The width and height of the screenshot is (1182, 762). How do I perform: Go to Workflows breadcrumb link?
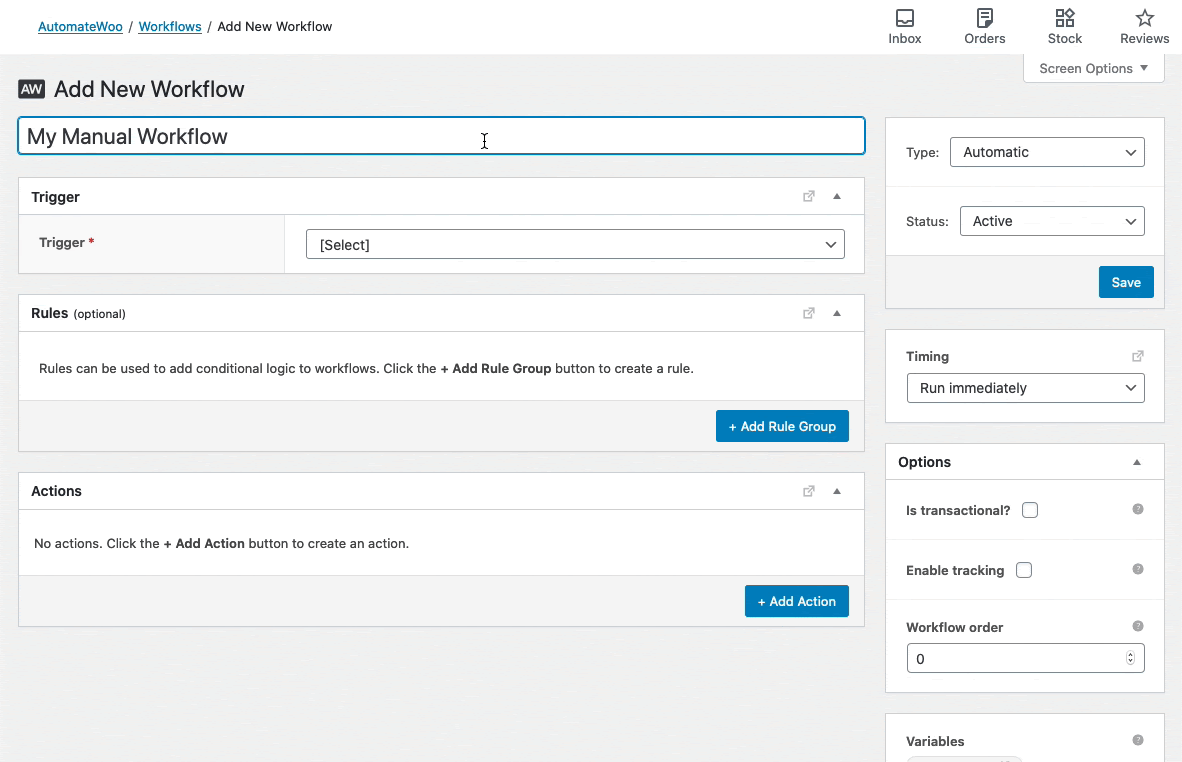coord(170,26)
